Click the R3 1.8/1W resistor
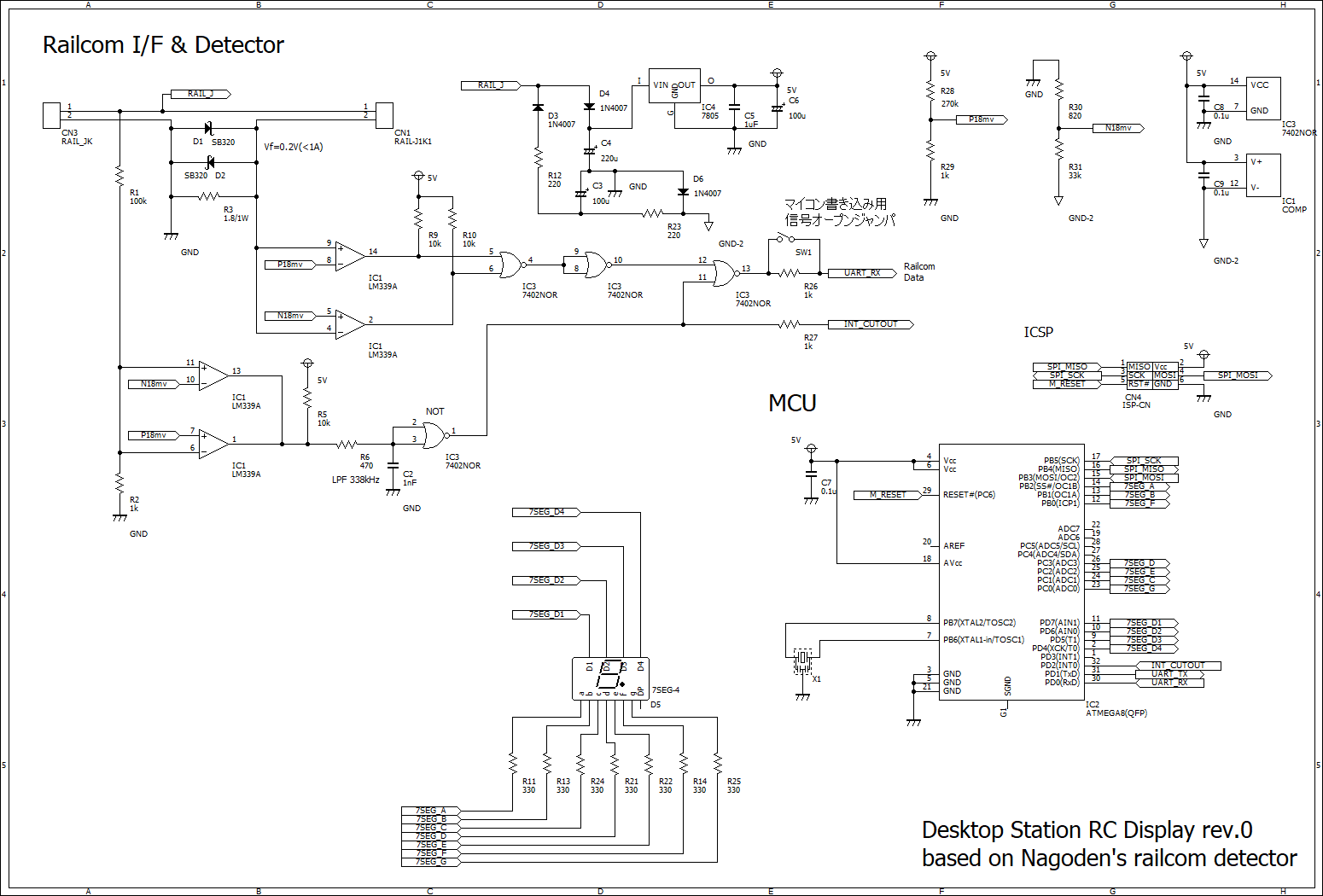Screen dimensions: 1323x896 pos(209,196)
